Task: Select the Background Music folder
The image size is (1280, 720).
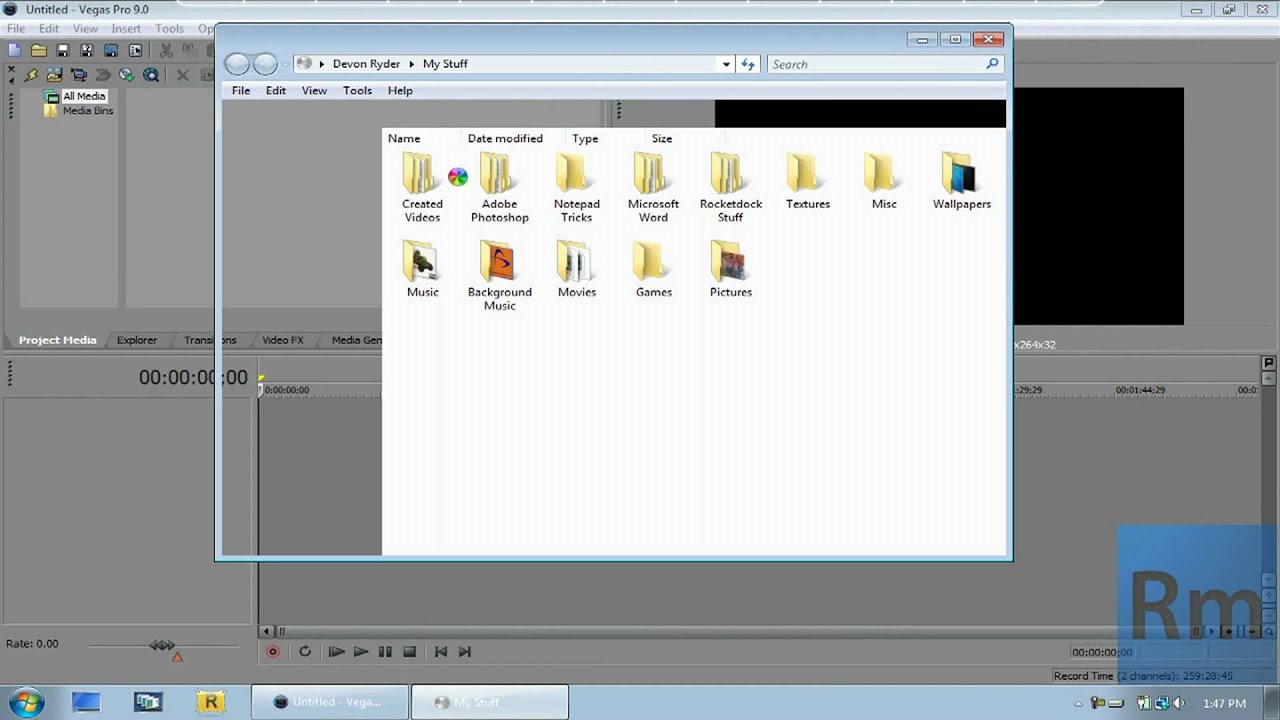Action: click(499, 276)
